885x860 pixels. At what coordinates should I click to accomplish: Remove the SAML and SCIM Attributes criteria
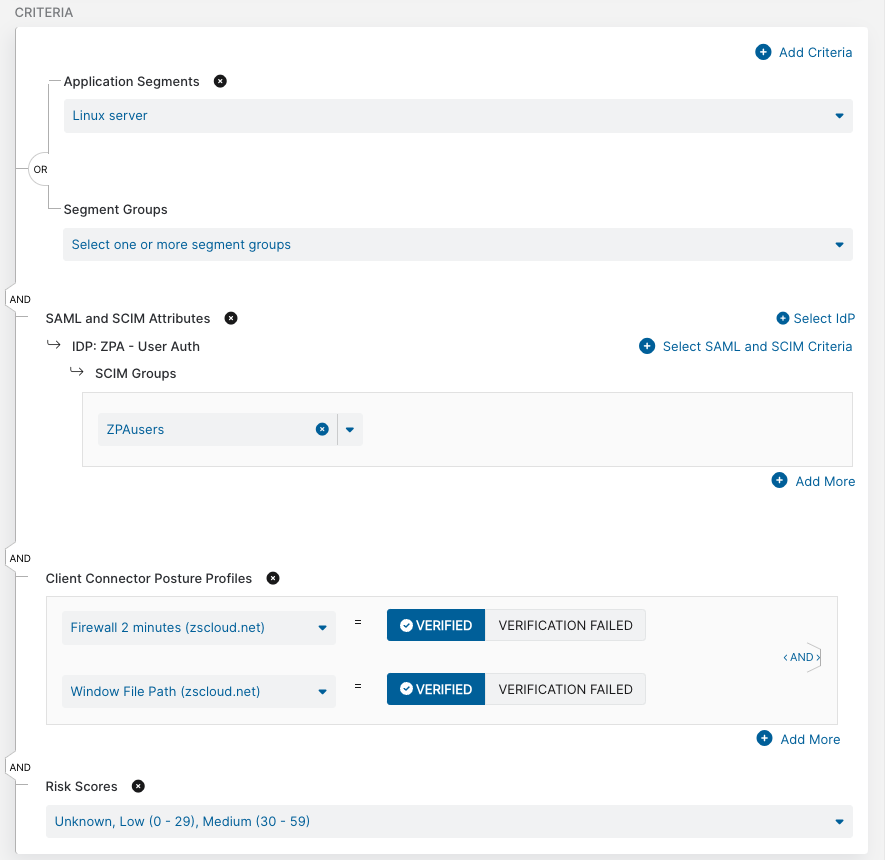(x=231, y=318)
